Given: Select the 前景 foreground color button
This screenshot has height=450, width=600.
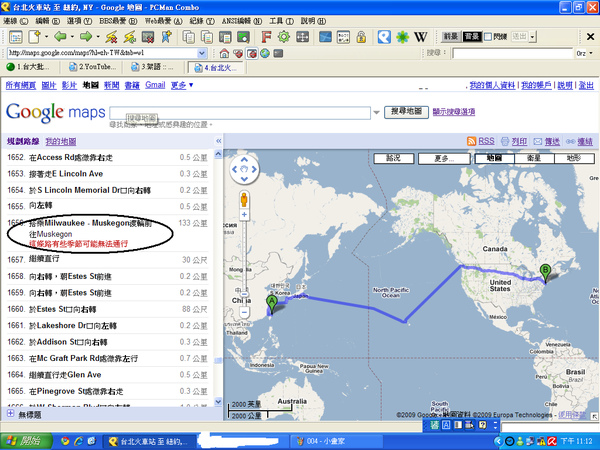Looking at the screenshot, I should coord(450,37).
